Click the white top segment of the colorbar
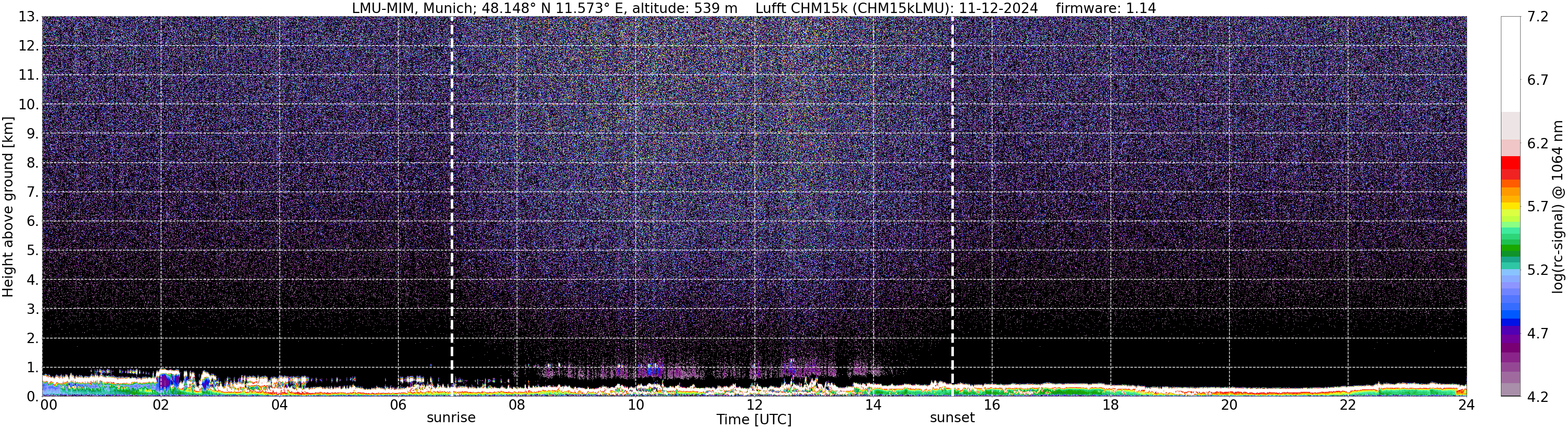Viewport: 1568px width, 430px height. click(x=1511, y=64)
